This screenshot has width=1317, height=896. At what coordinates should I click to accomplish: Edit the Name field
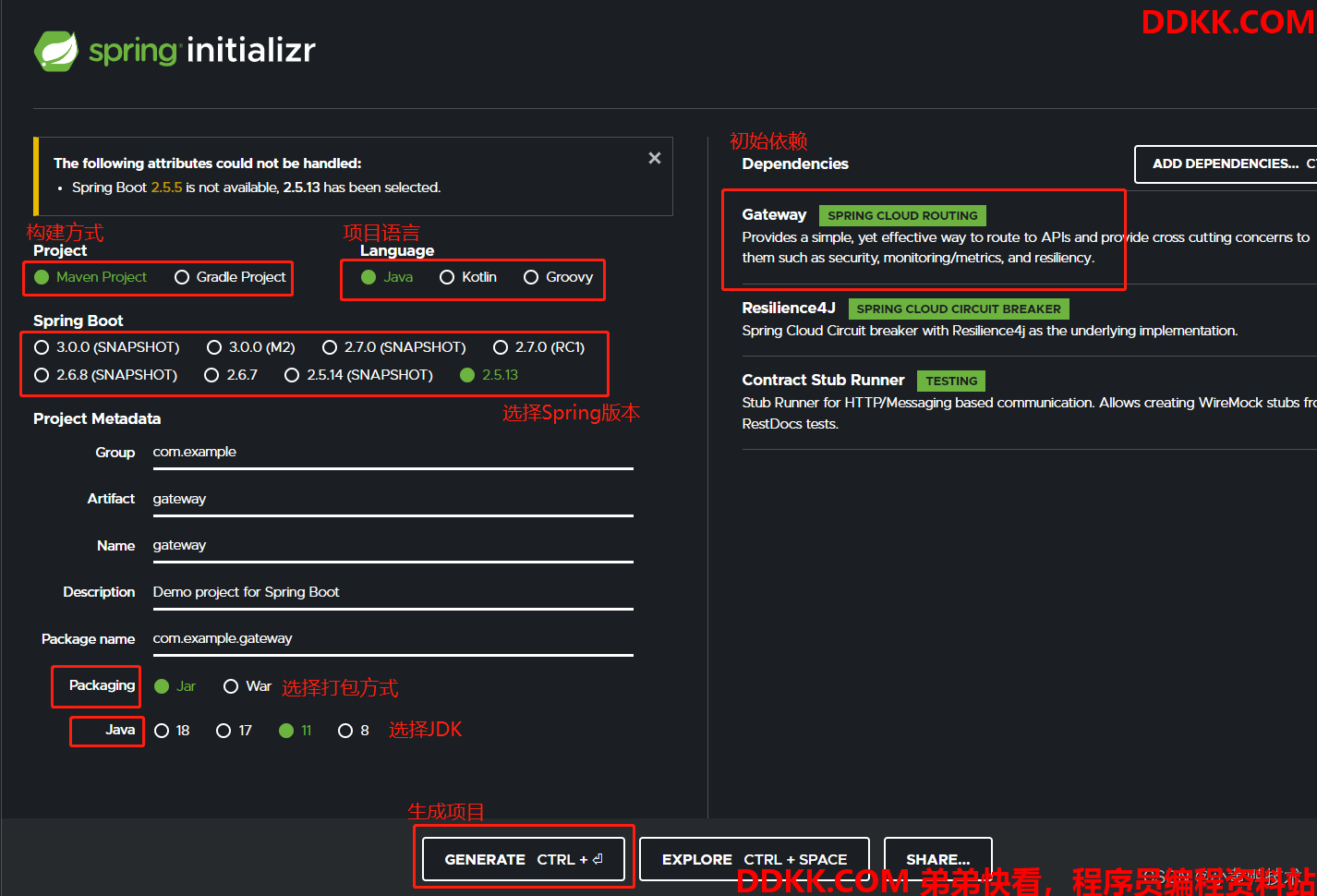click(393, 545)
